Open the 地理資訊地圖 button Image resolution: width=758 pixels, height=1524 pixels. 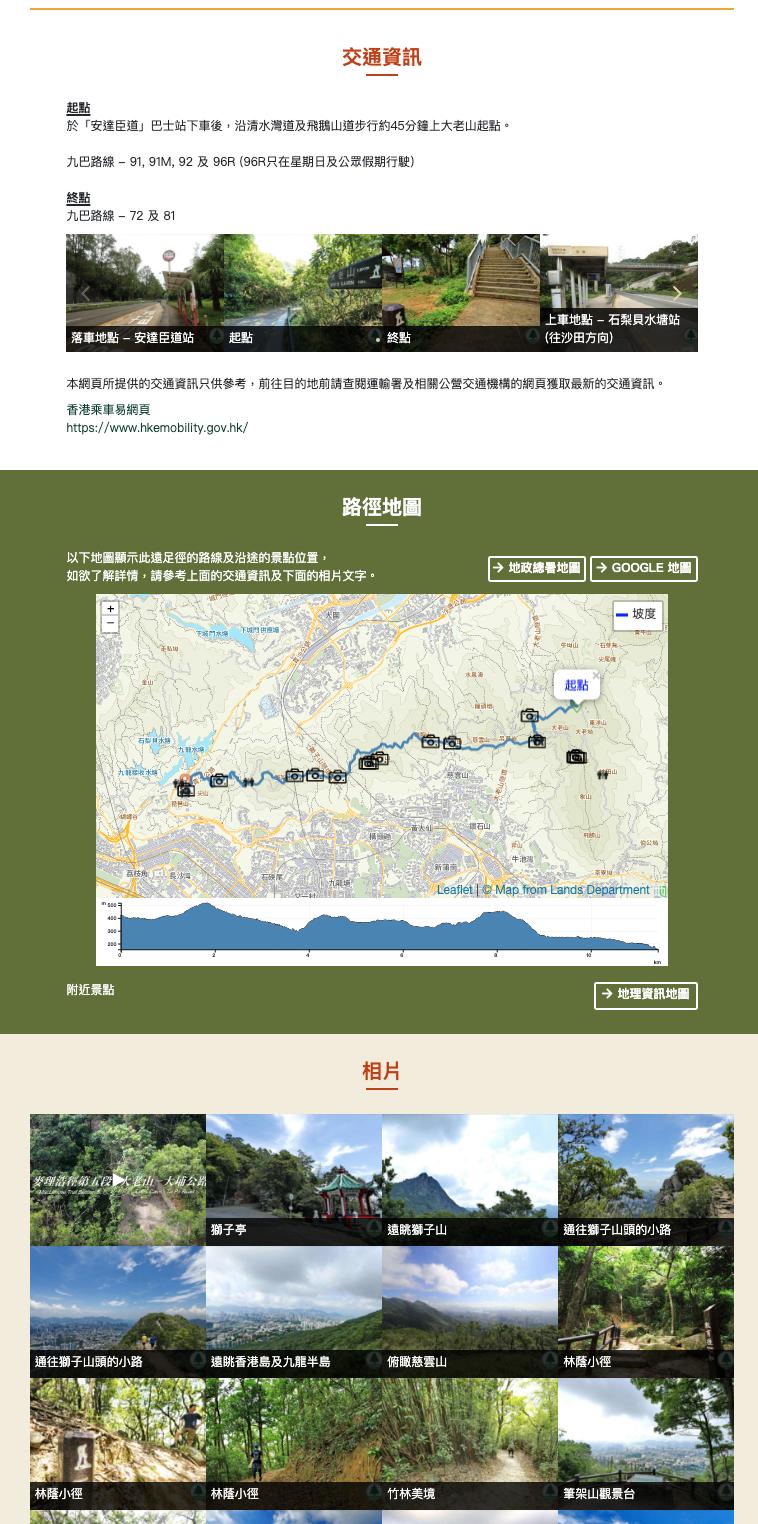pos(646,995)
